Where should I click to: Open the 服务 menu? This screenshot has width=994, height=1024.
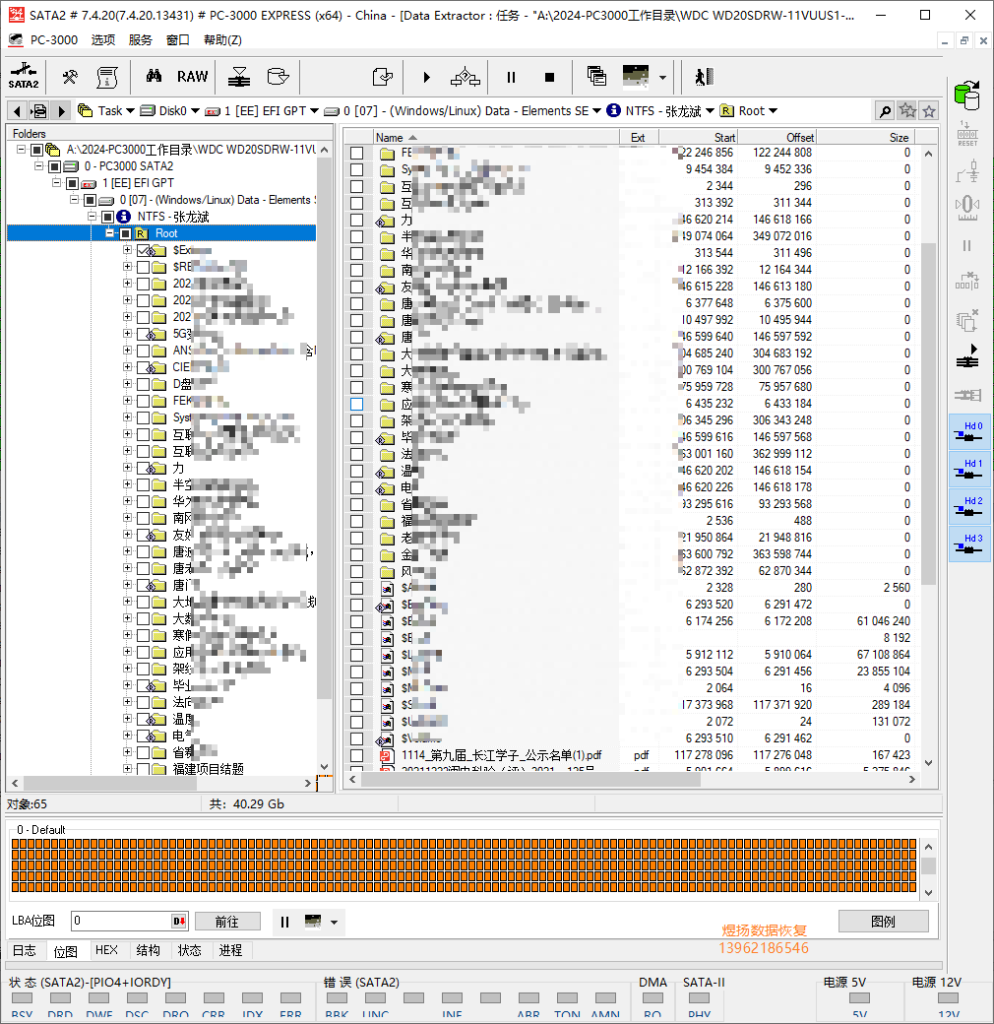[140, 40]
